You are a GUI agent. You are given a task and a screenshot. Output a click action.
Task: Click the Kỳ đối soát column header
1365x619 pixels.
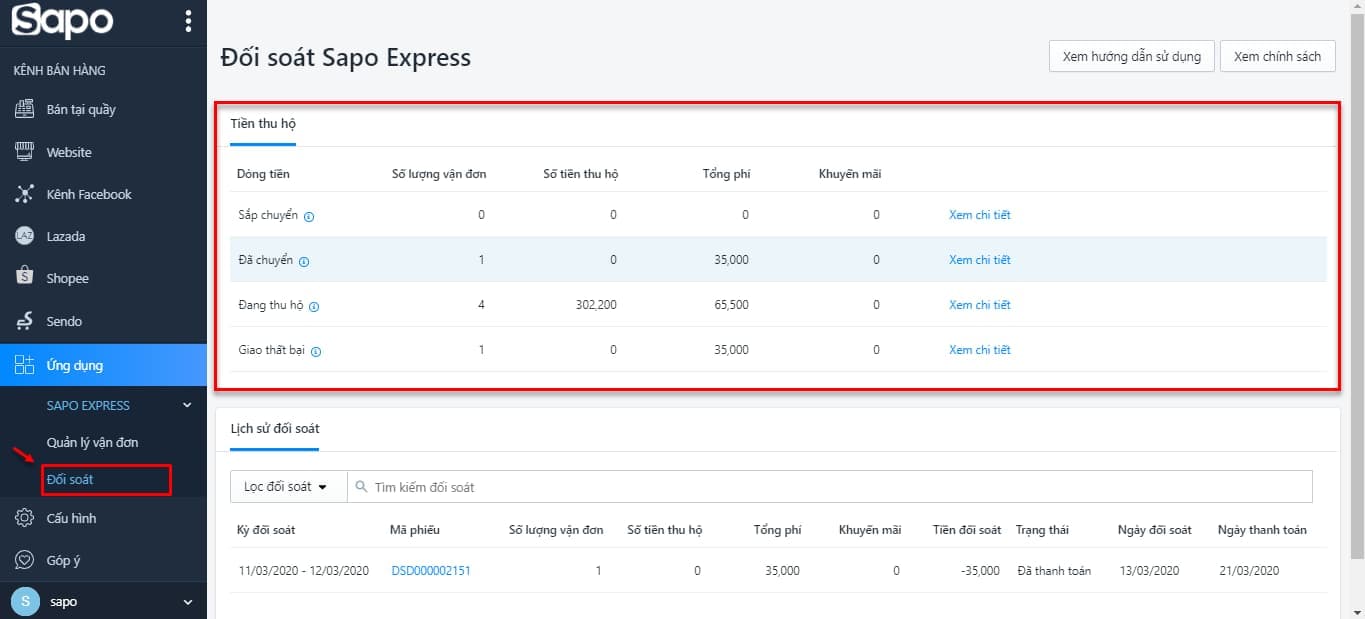coord(266,530)
